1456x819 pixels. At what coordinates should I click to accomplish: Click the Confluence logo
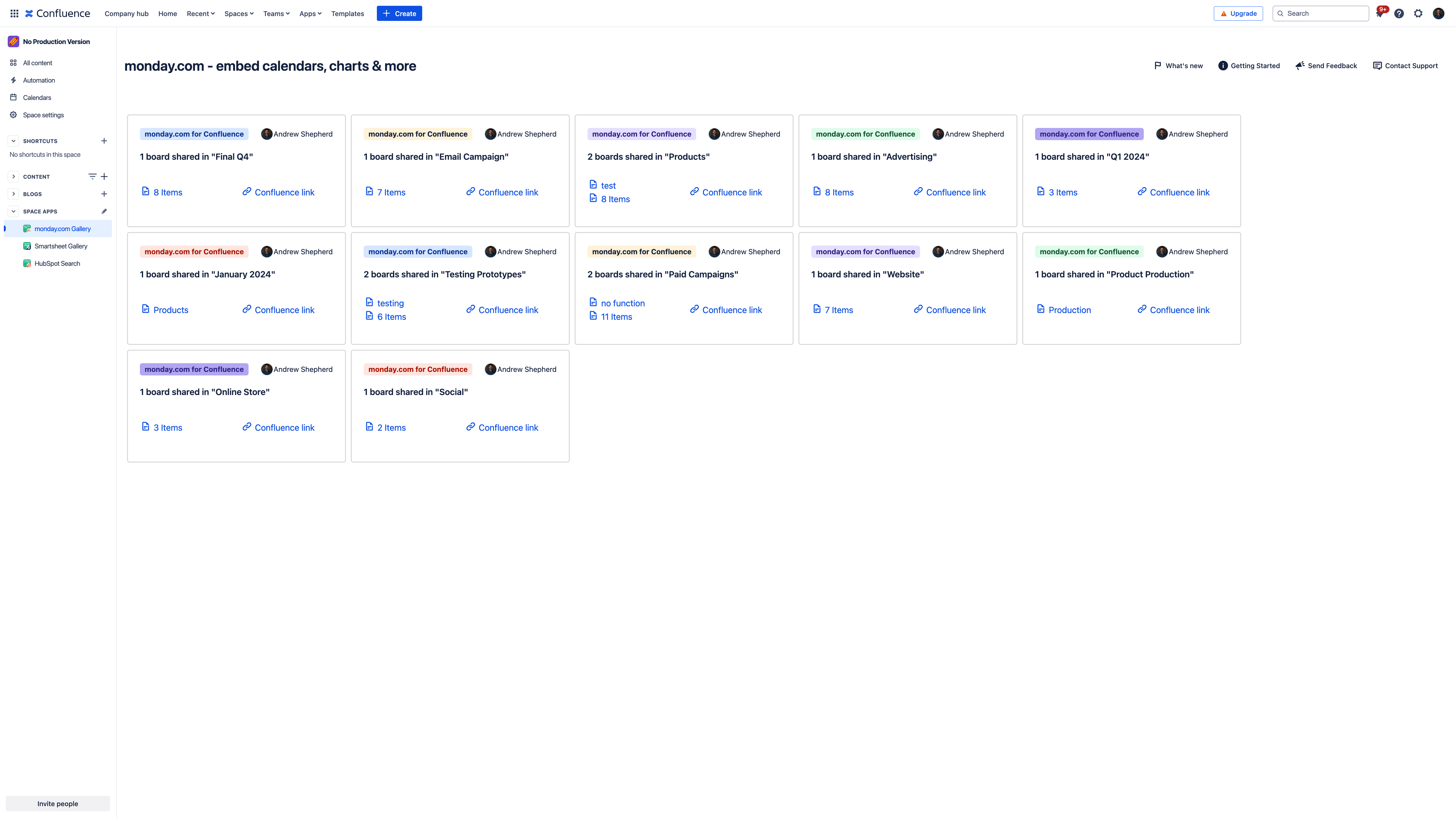tap(57, 14)
